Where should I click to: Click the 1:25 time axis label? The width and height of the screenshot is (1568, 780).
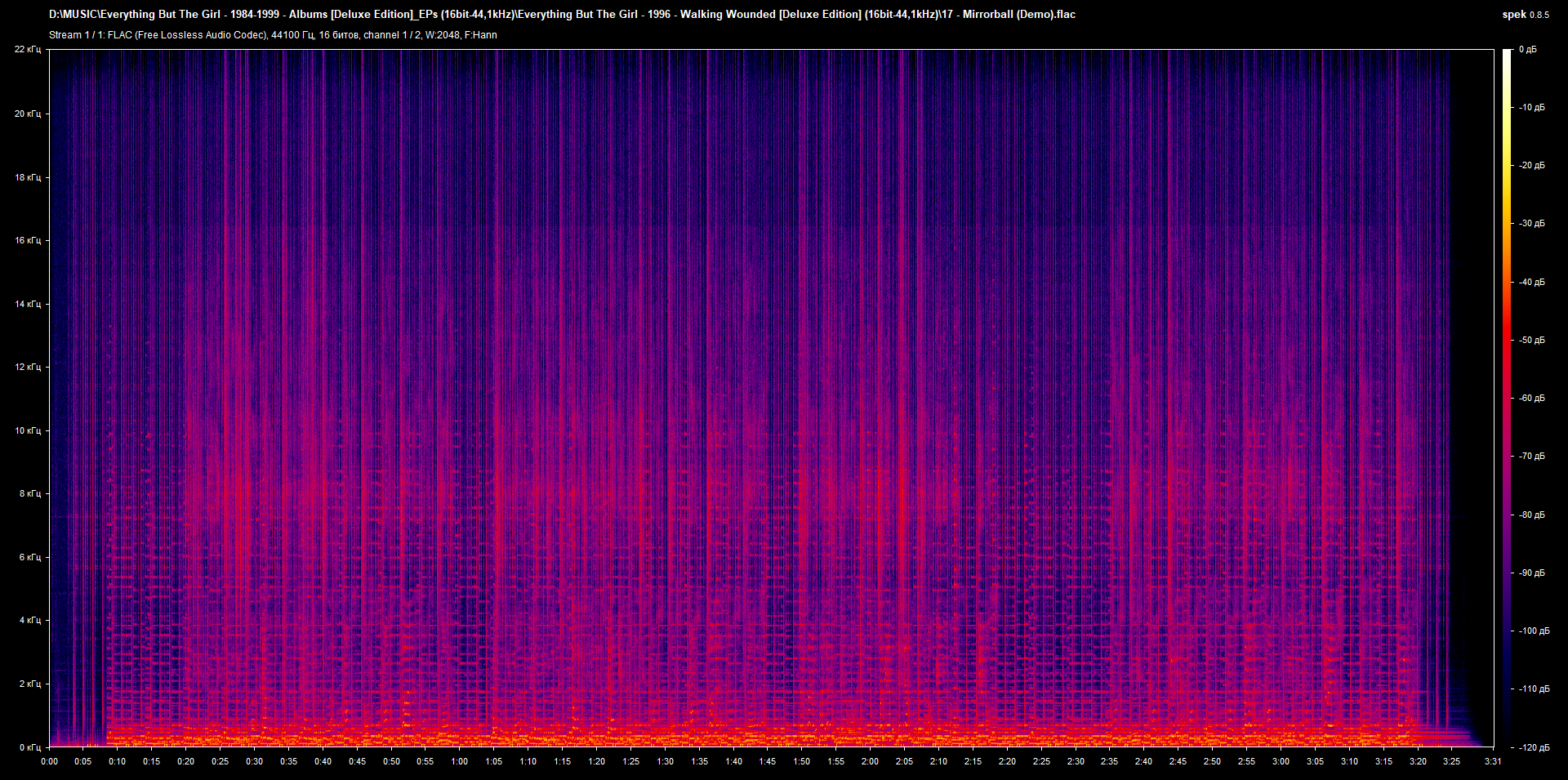[631, 762]
